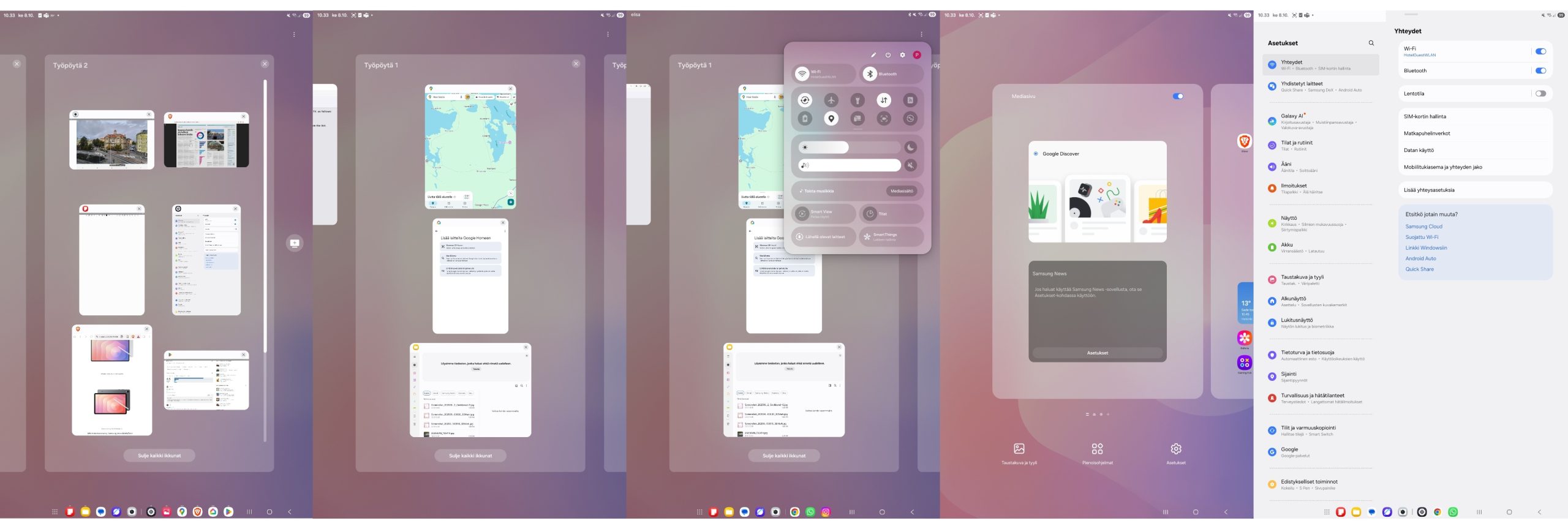Mute sound using the speaker icon
Viewport: 1568px width, 529px height.
click(x=911, y=165)
